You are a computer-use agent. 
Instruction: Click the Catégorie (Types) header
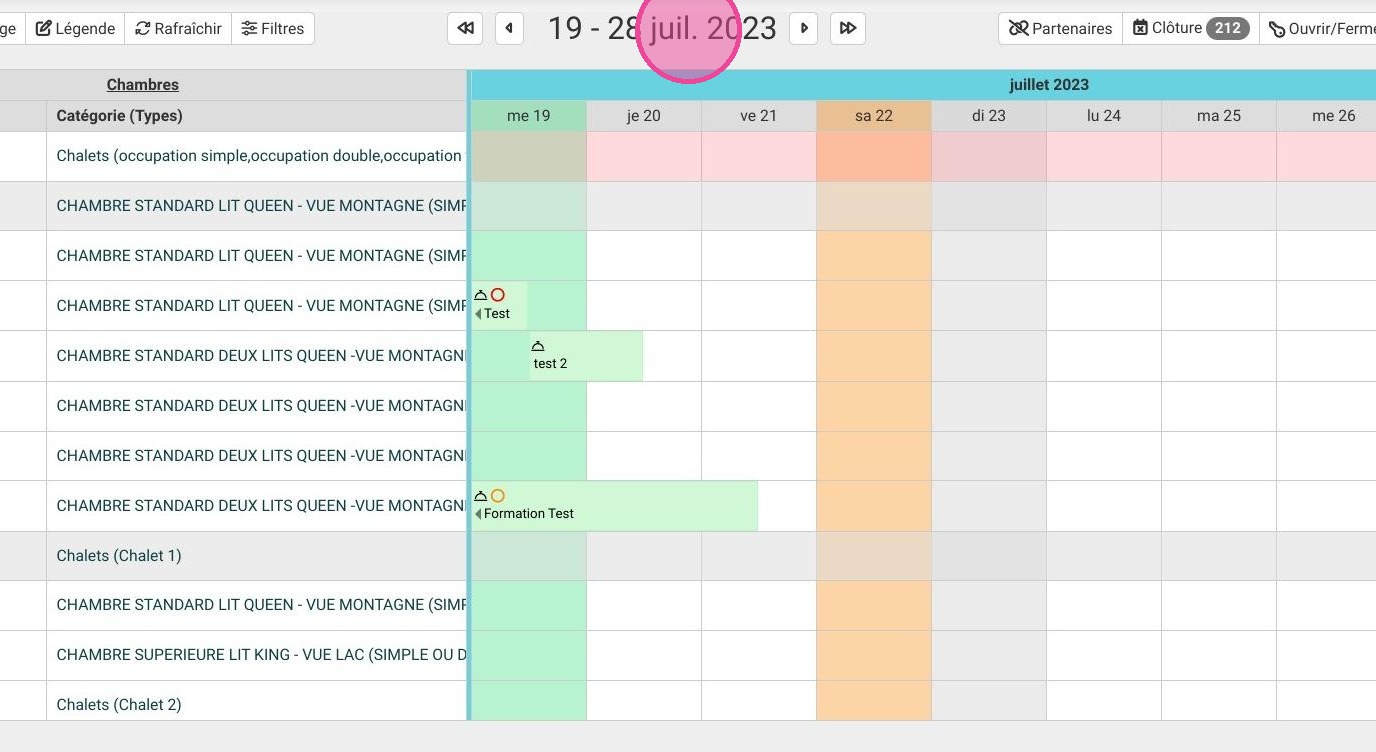coord(120,116)
